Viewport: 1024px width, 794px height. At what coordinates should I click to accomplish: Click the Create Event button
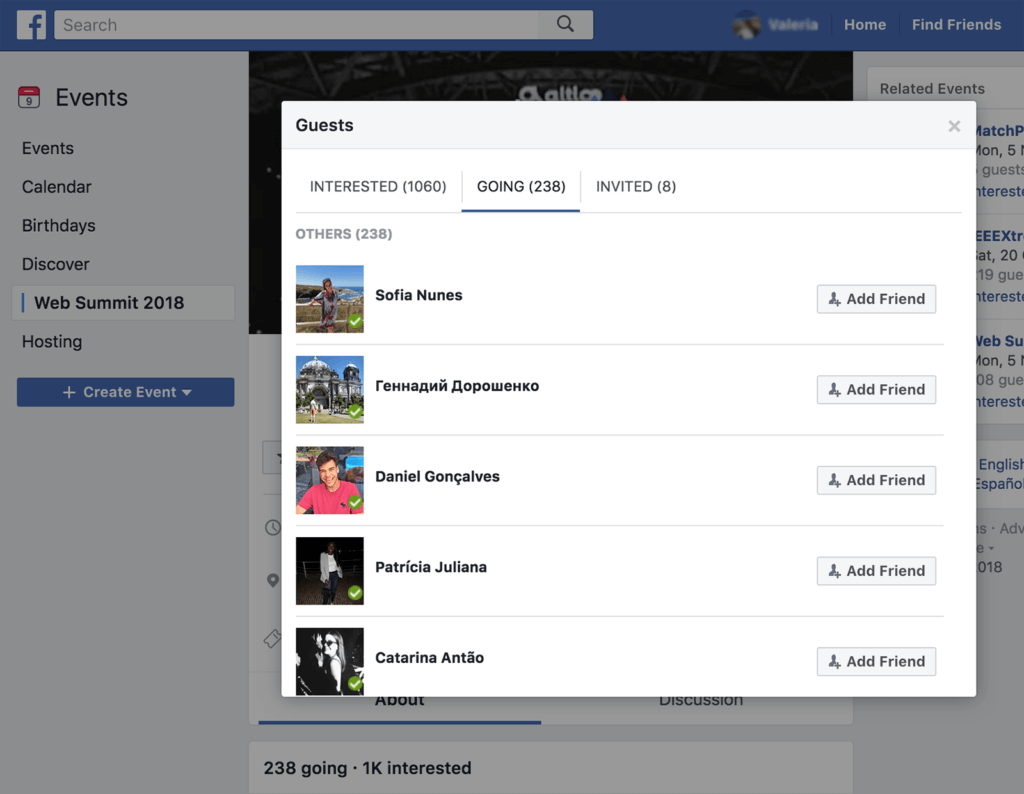[x=125, y=392]
